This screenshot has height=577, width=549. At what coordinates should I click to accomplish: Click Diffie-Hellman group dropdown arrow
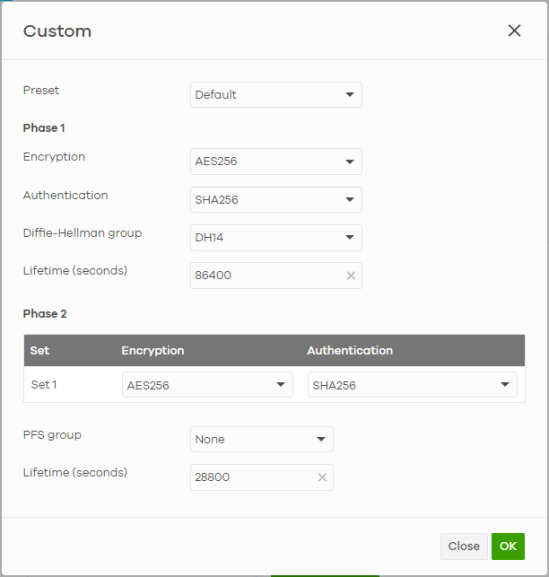pos(350,237)
